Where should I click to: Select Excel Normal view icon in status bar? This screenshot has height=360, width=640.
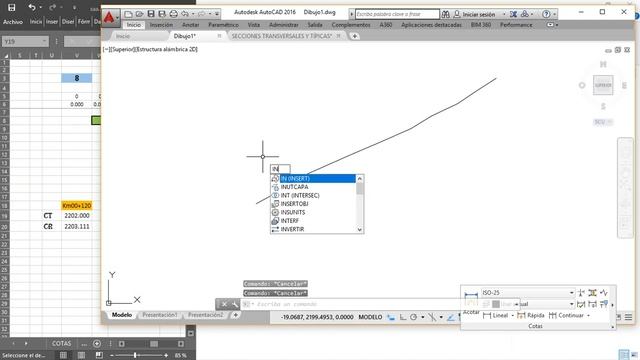(x=63, y=356)
